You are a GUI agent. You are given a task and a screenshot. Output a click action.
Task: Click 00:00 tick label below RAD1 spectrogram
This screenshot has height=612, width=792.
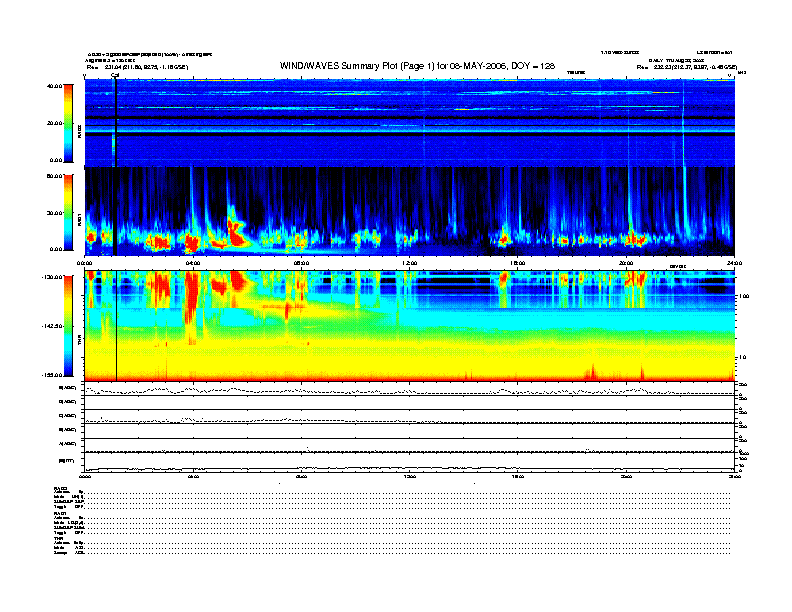84,263
